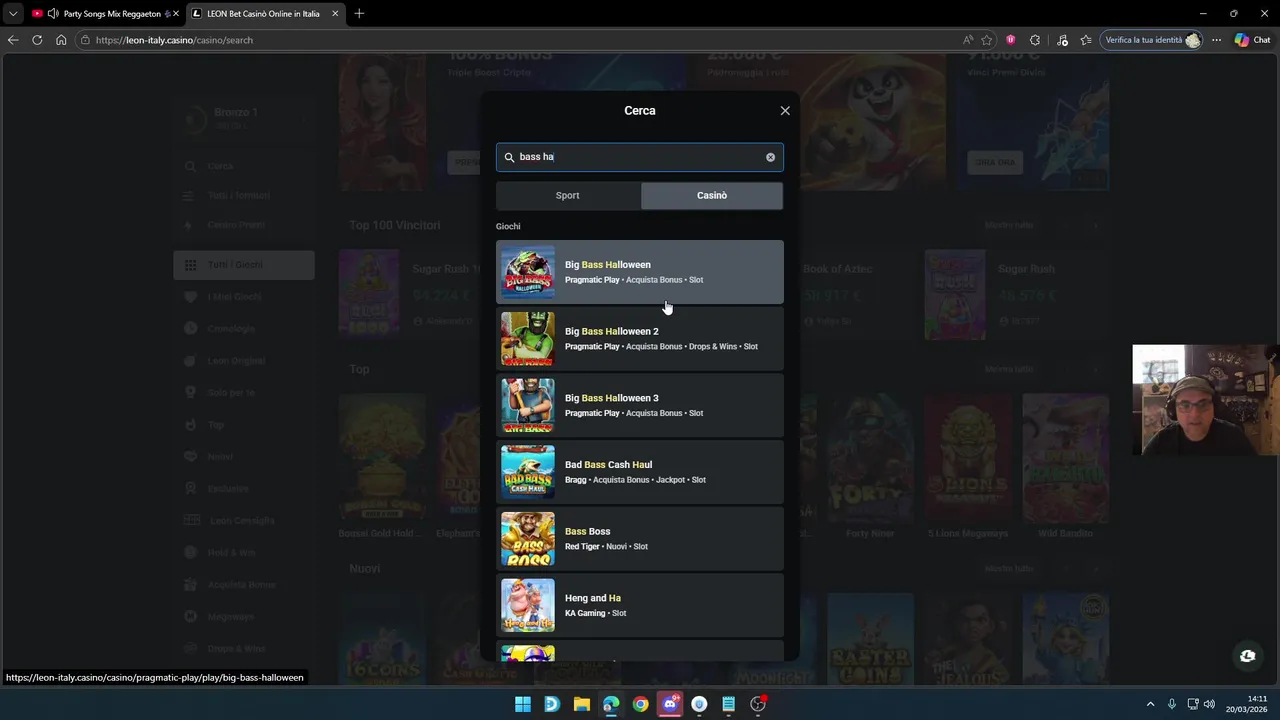Open Copilot Chat button

pyautogui.click(x=1251, y=40)
